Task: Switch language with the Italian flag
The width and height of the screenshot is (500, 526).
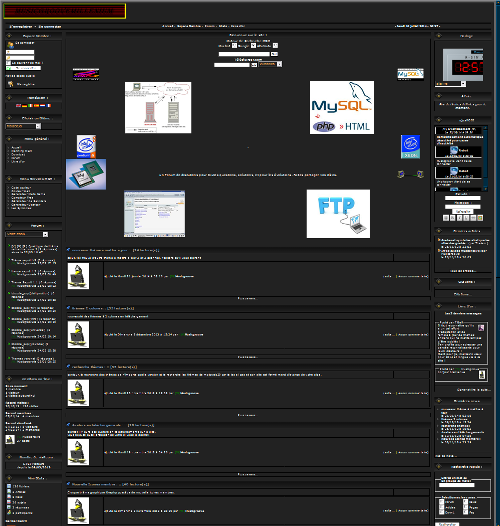Action: point(31,106)
